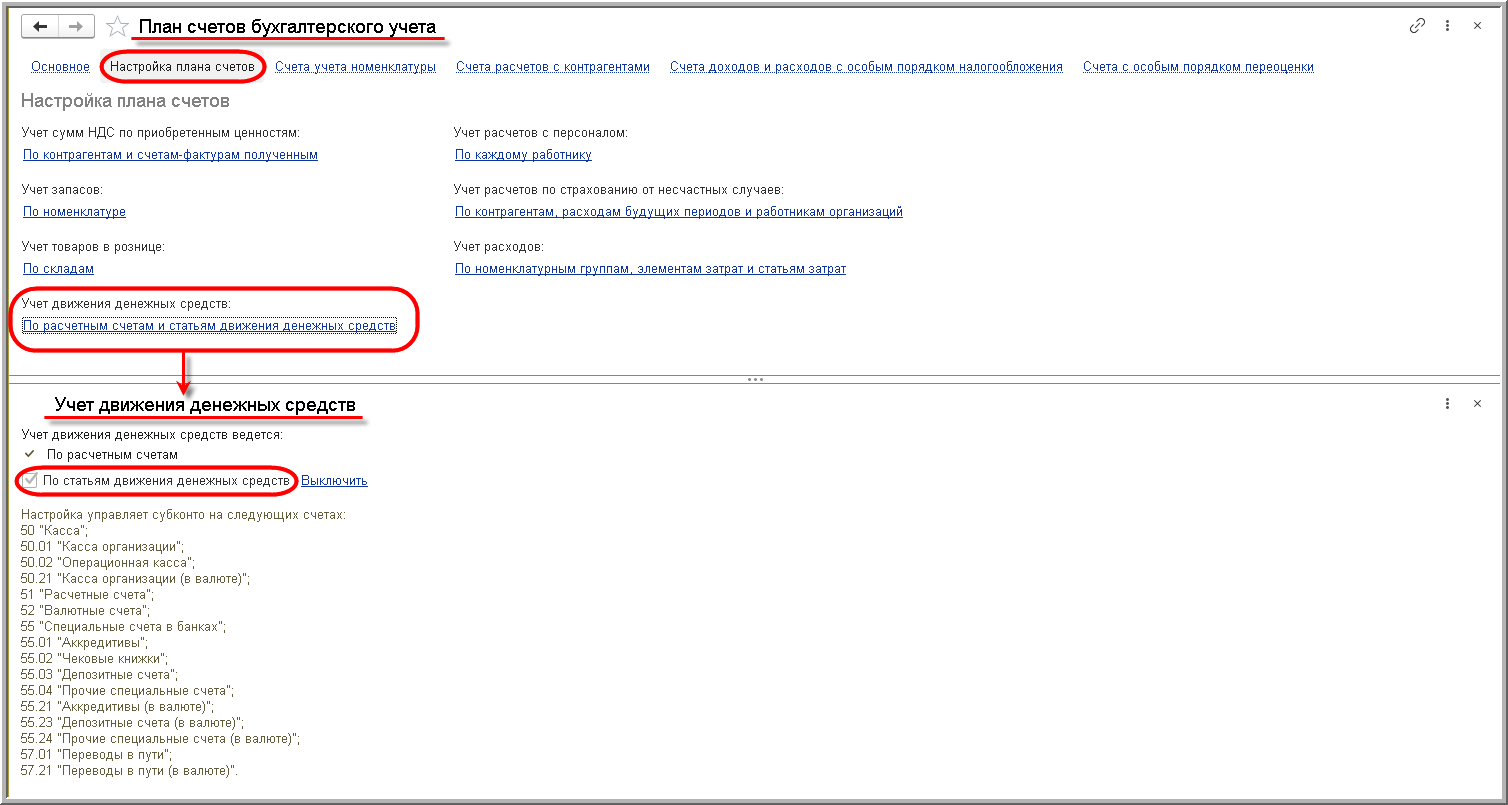Open the Основное tab

click(x=60, y=67)
